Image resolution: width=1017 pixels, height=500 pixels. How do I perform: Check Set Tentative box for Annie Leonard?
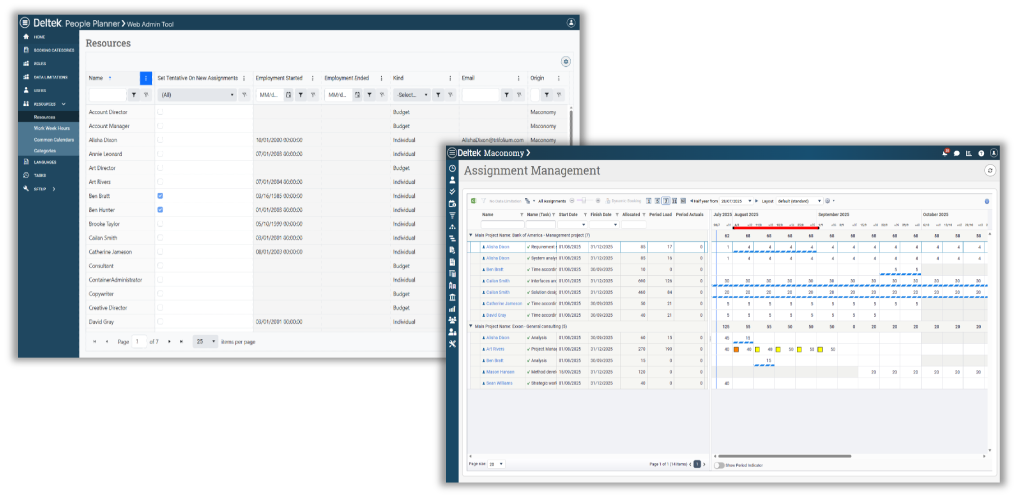[160, 154]
